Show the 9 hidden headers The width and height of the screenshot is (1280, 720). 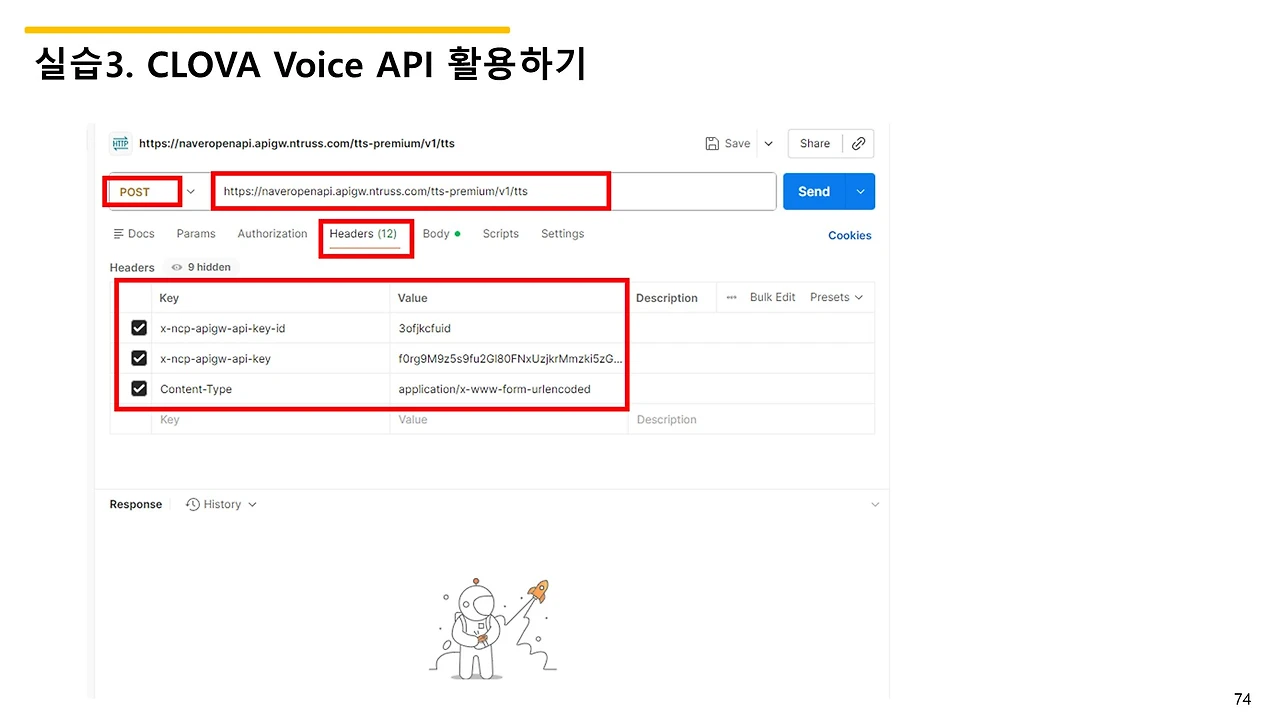point(201,267)
